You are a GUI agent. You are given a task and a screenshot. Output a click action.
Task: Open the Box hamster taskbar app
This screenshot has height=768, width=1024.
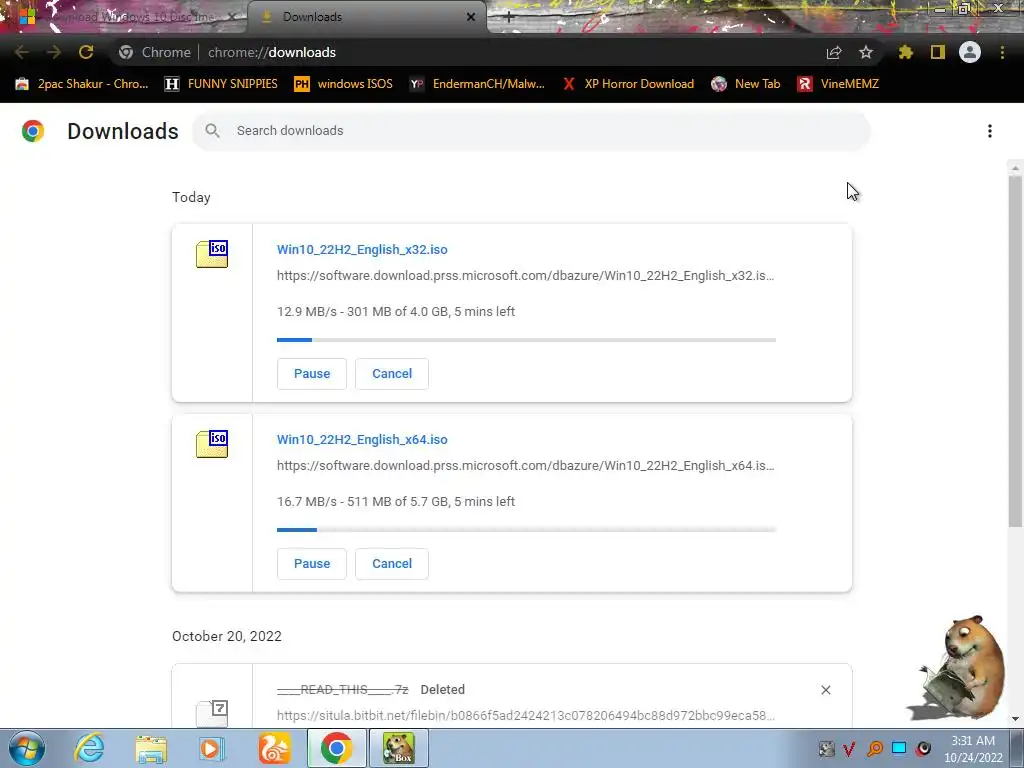point(399,748)
